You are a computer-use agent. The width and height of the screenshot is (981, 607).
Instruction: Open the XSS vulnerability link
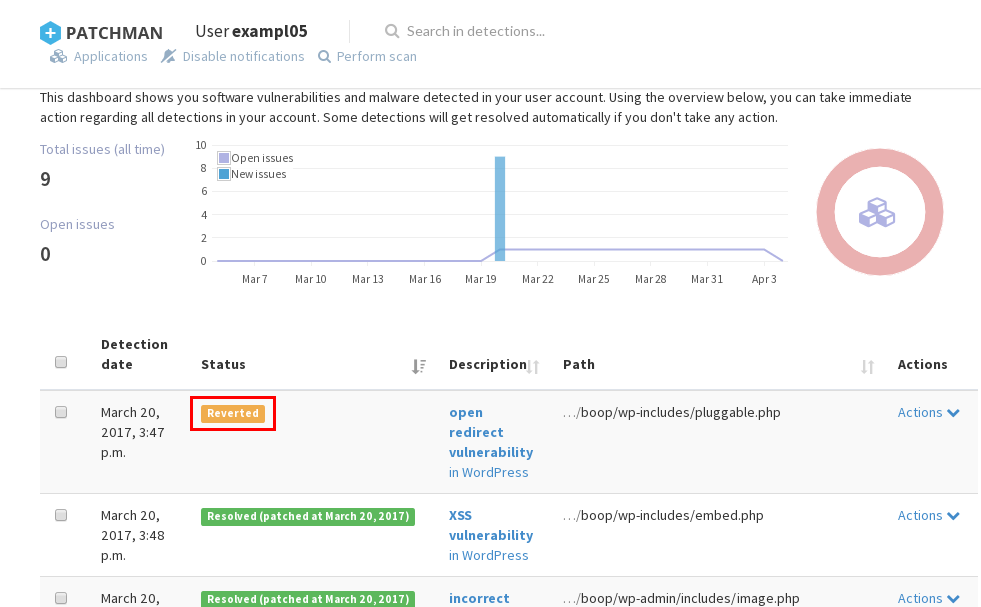(490, 526)
